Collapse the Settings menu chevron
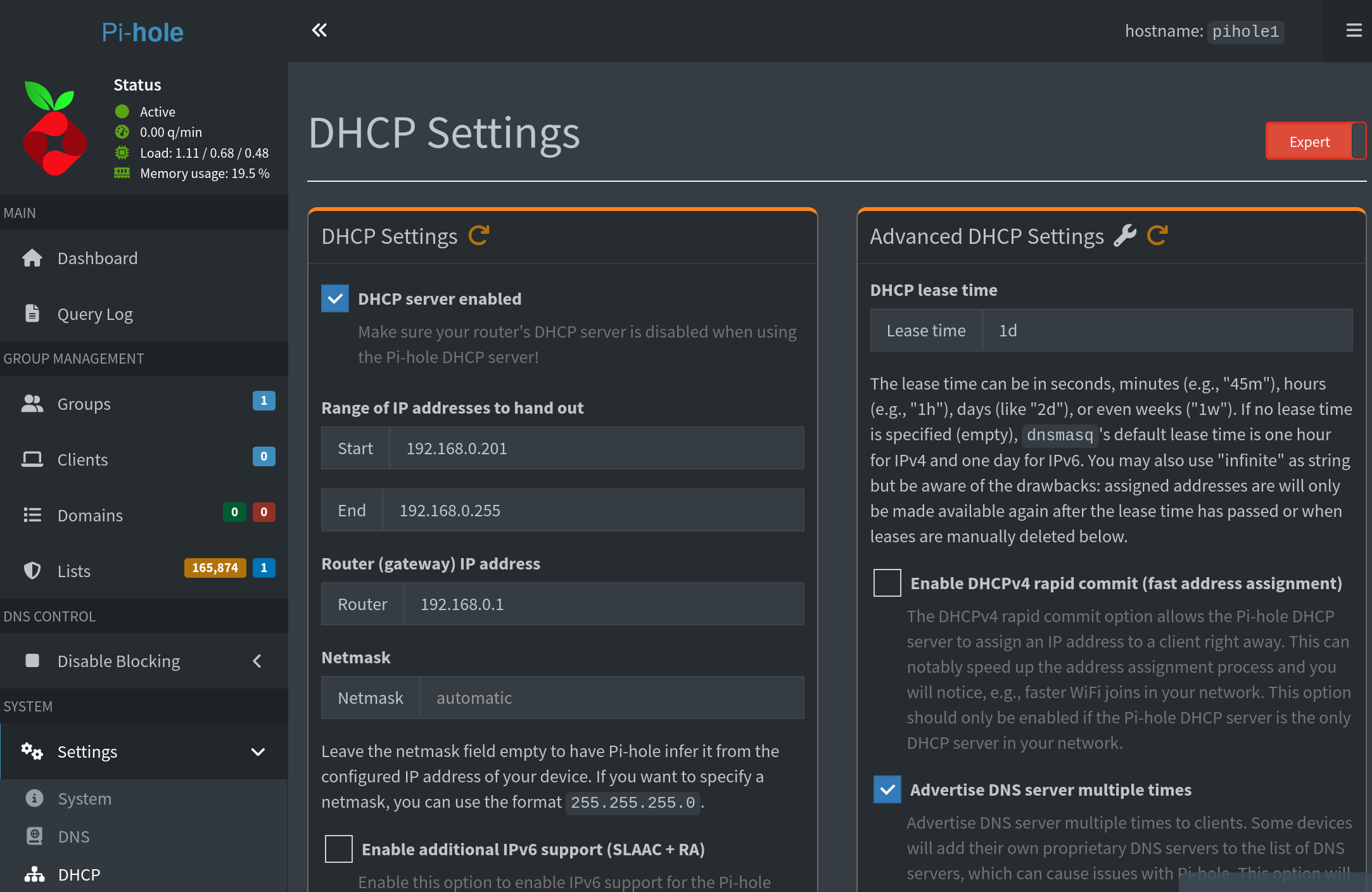 coord(258,752)
